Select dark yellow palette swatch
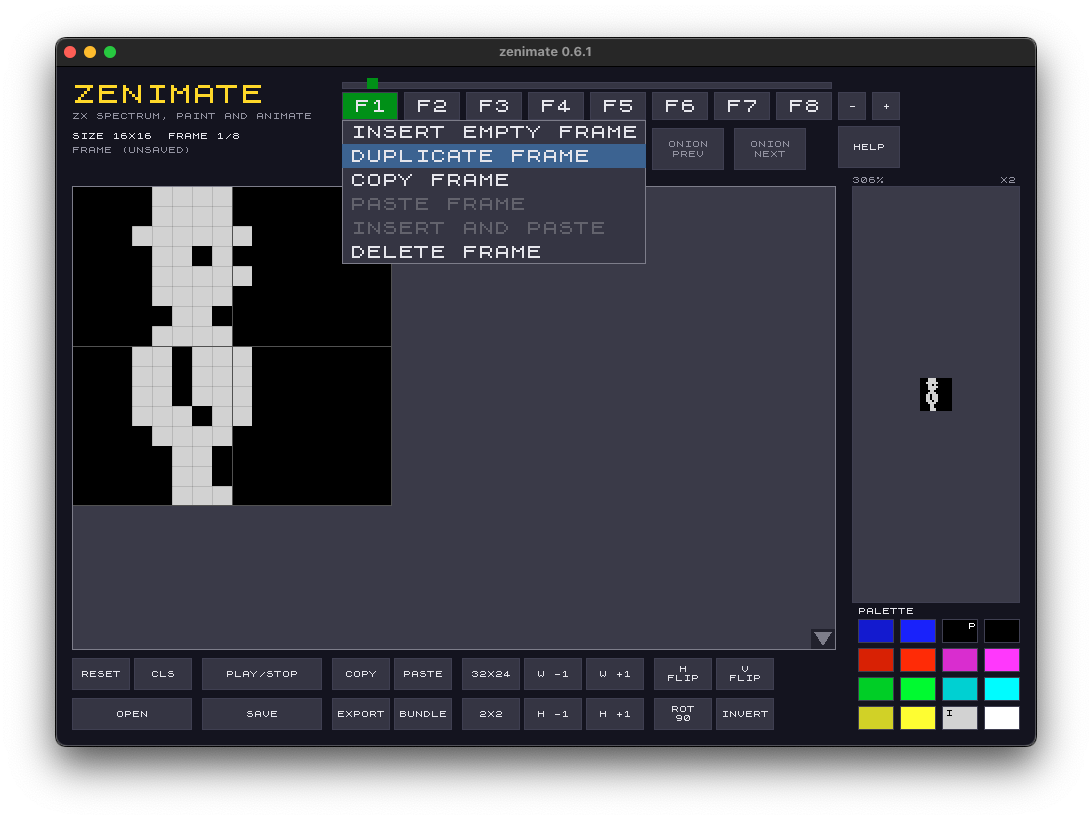This screenshot has height=820, width=1092. click(875, 718)
